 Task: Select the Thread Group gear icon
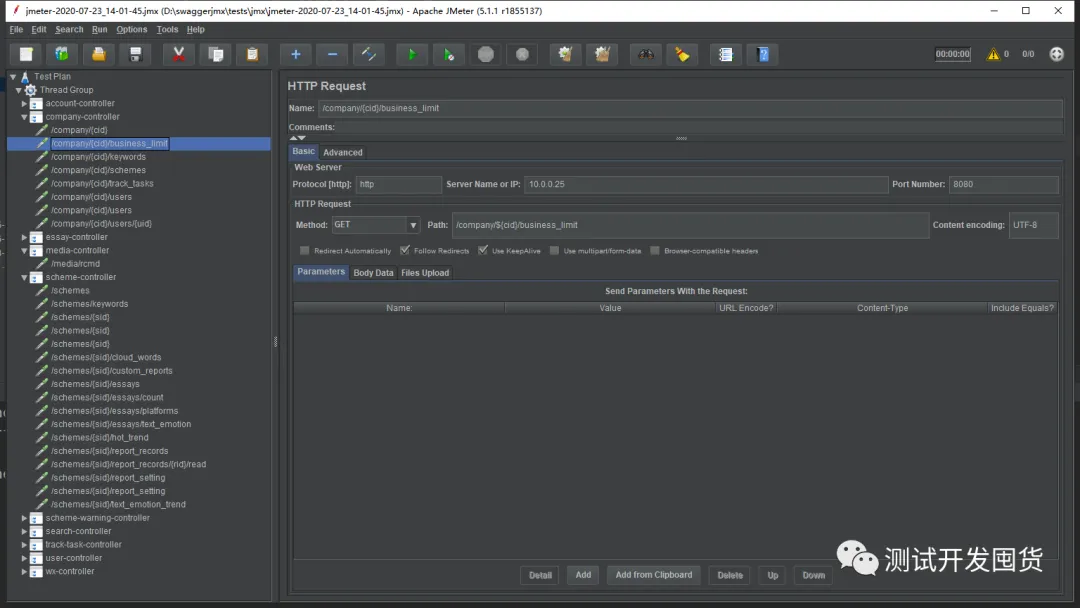tap(30, 90)
